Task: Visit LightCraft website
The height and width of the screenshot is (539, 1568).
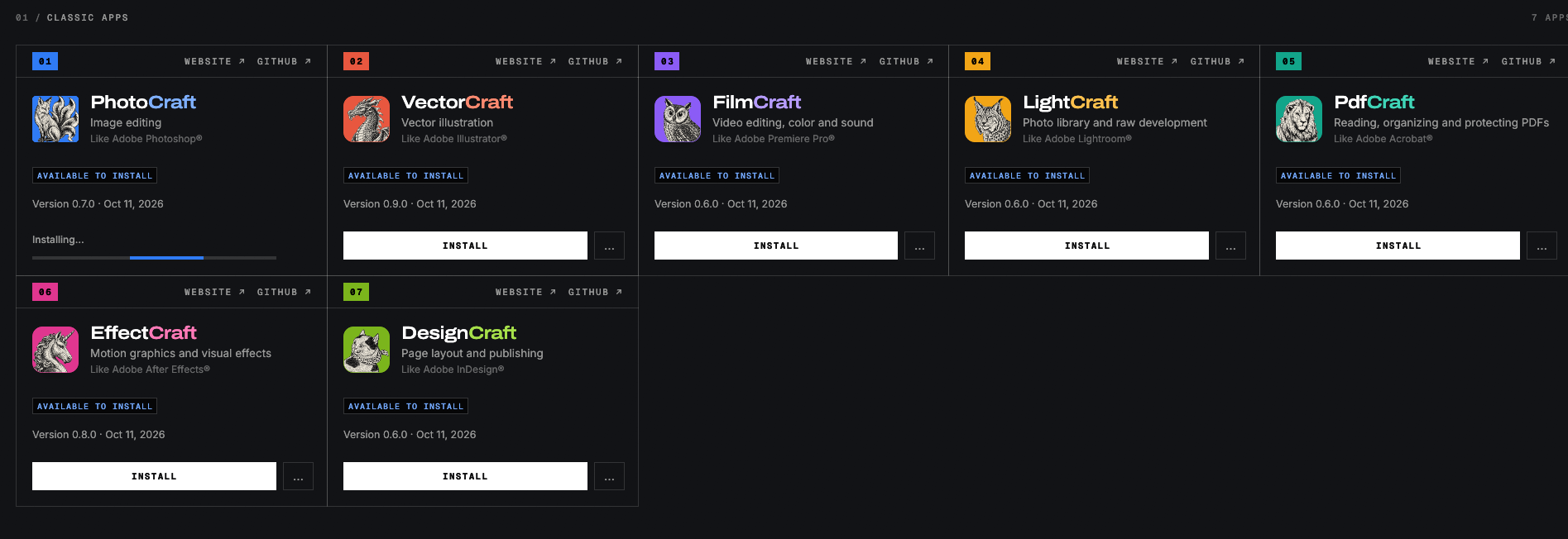Action: [x=1147, y=61]
